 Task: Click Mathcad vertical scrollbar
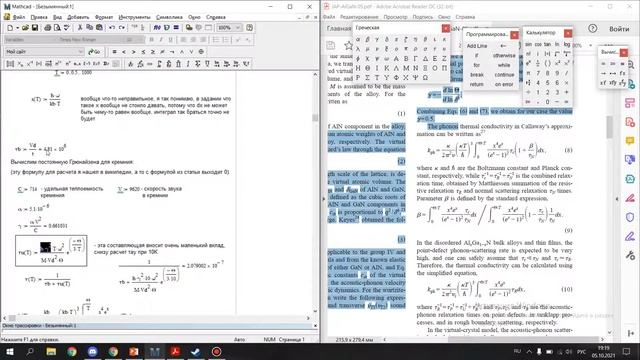[x=315, y=118]
